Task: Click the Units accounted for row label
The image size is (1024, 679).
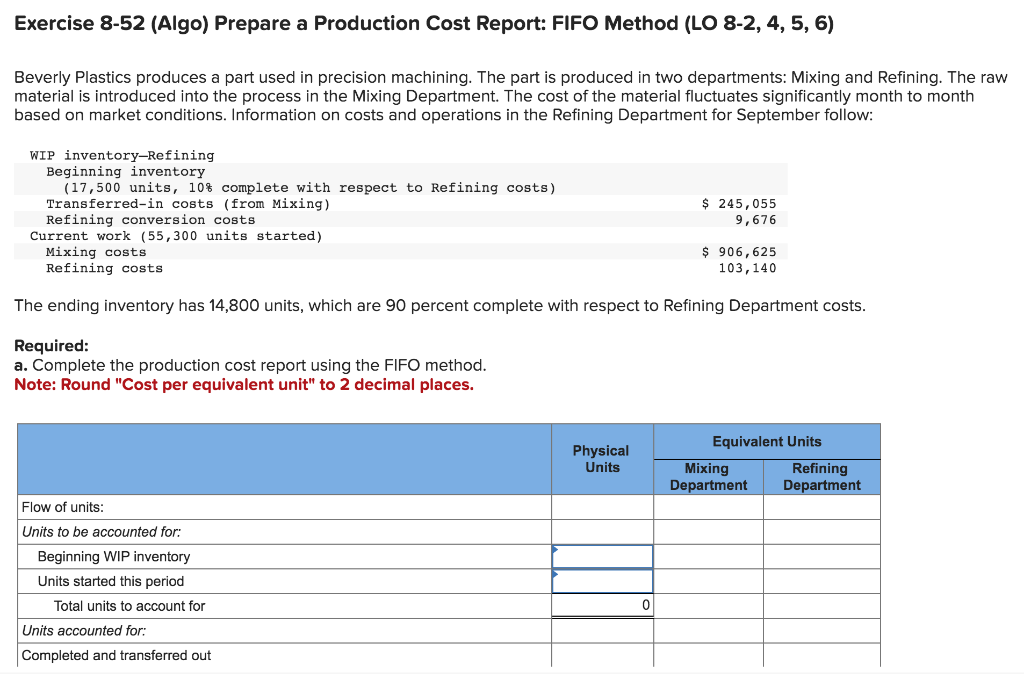Action: click(73, 630)
